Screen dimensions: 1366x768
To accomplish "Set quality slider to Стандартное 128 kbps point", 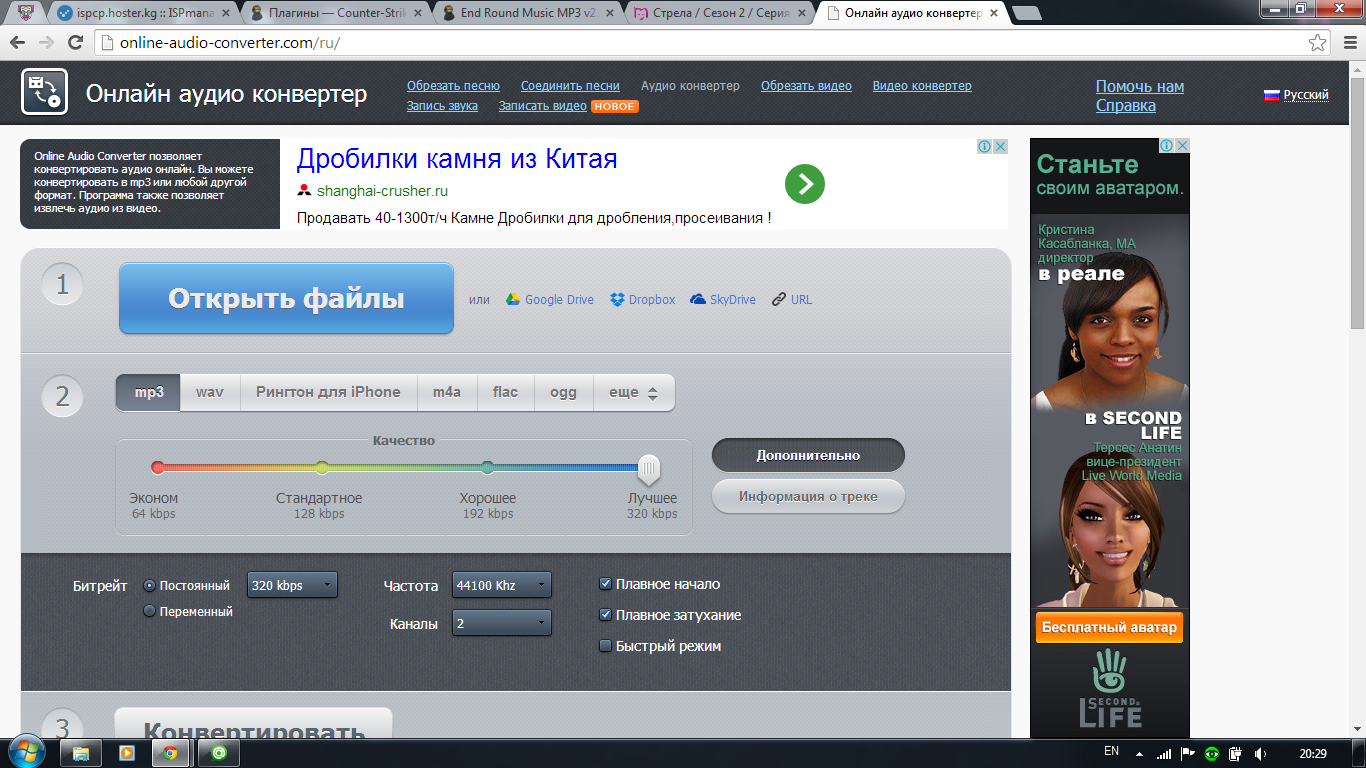I will 322,467.
